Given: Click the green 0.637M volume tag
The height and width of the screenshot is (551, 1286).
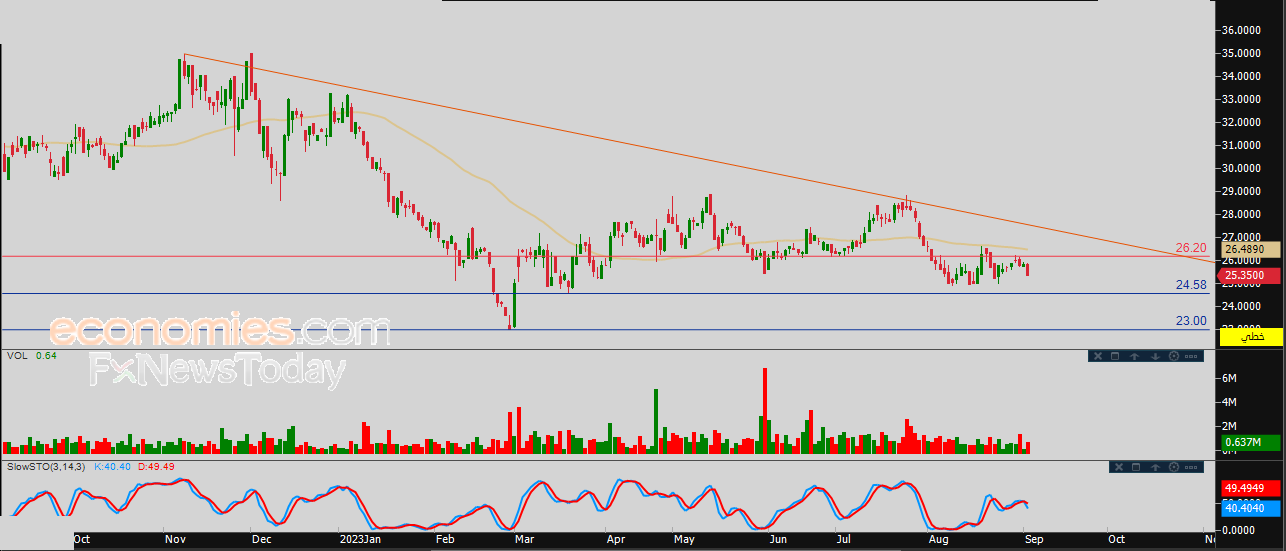Looking at the screenshot, I should click(1250, 443).
